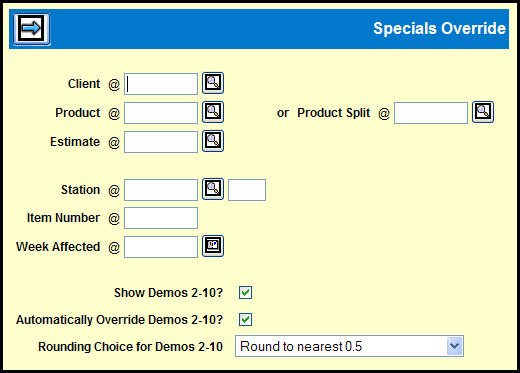The height and width of the screenshot is (373, 520).
Task: Uncheck Show Demos 2-10 checkbox
Action: coord(245,292)
